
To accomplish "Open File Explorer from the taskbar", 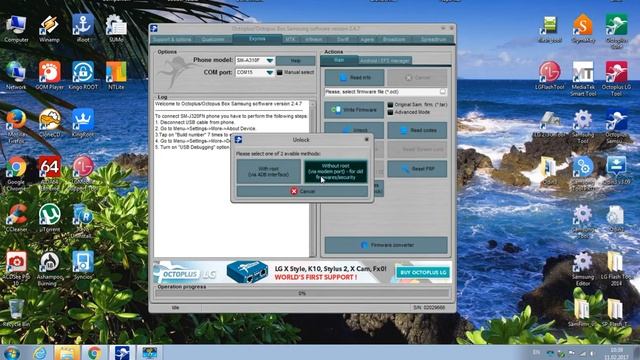I will click(67, 353).
